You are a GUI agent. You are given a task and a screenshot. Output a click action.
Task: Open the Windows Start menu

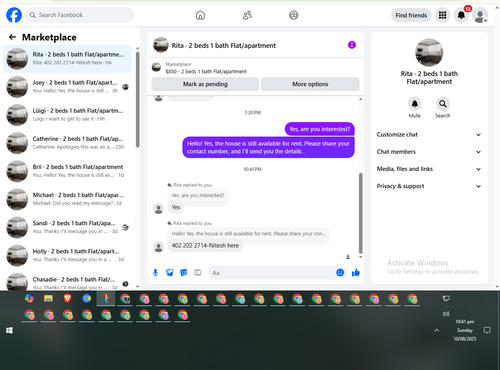[x=9, y=330]
